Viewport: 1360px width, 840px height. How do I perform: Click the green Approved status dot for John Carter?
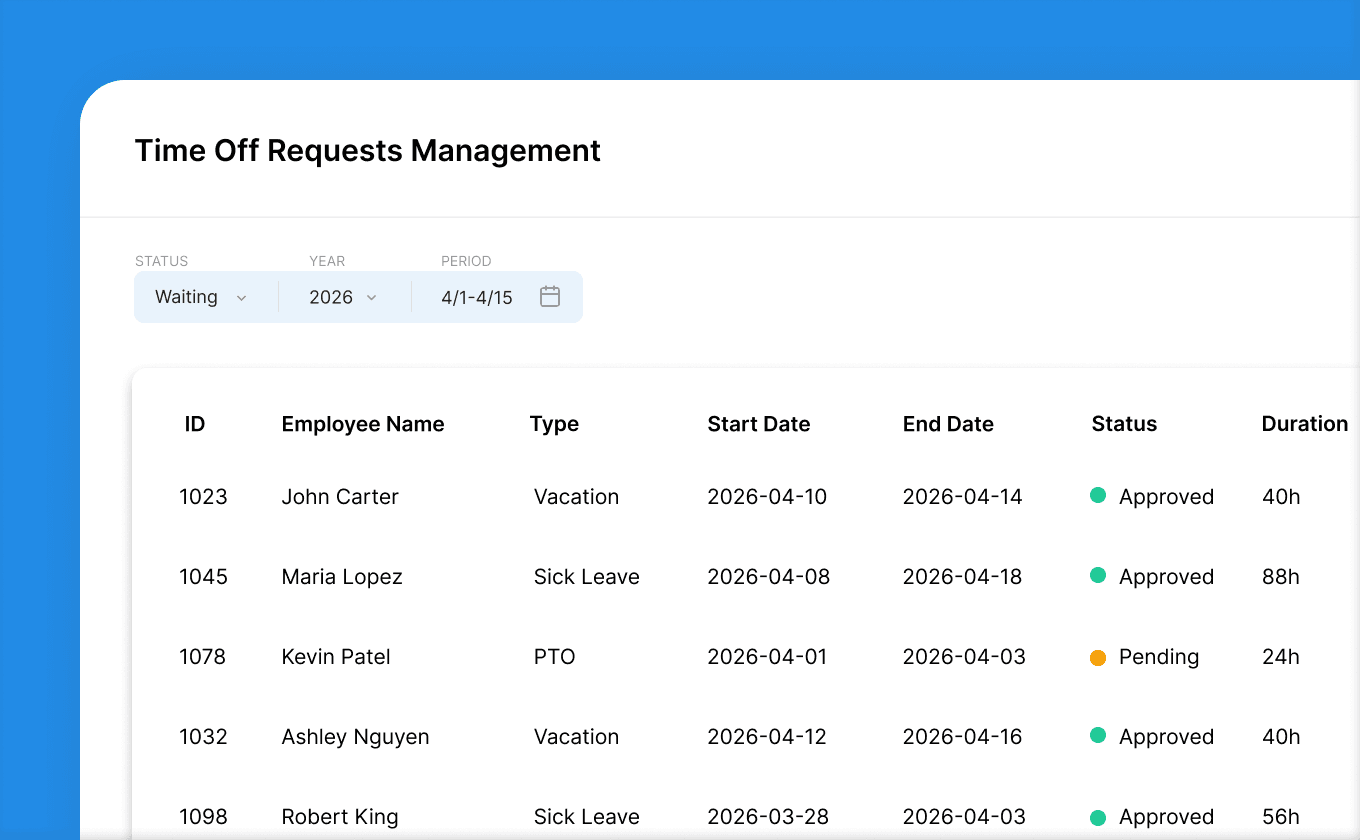point(1099,497)
